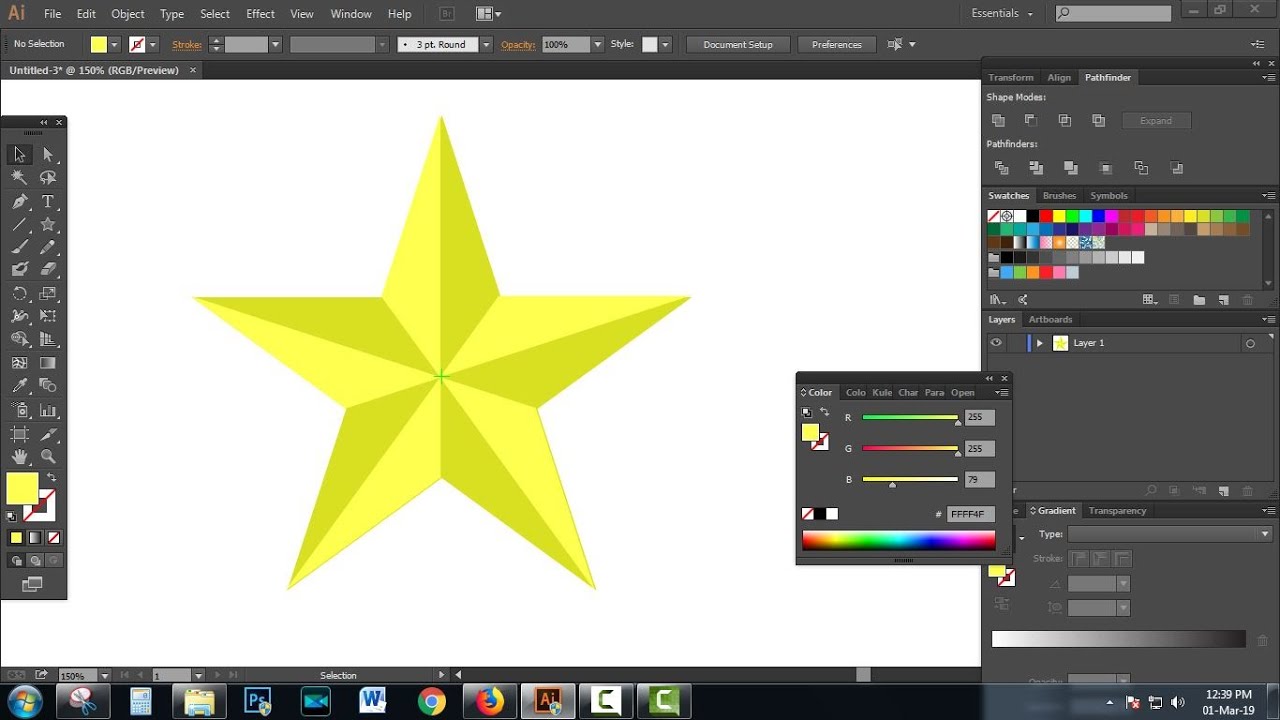The width and height of the screenshot is (1280, 720).
Task: Select the Scale tool
Action: (48, 293)
